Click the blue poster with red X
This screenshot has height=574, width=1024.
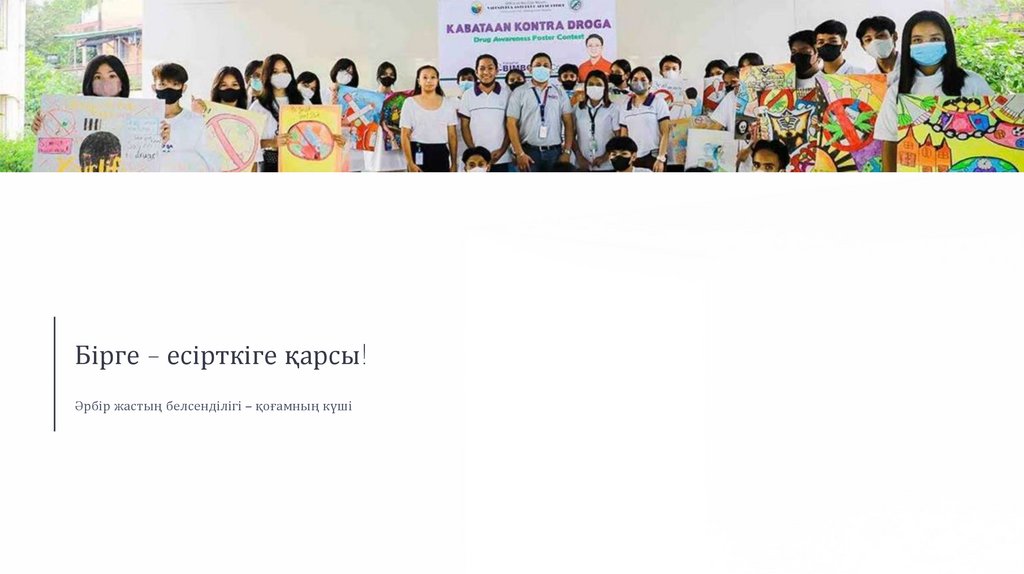pos(360,118)
